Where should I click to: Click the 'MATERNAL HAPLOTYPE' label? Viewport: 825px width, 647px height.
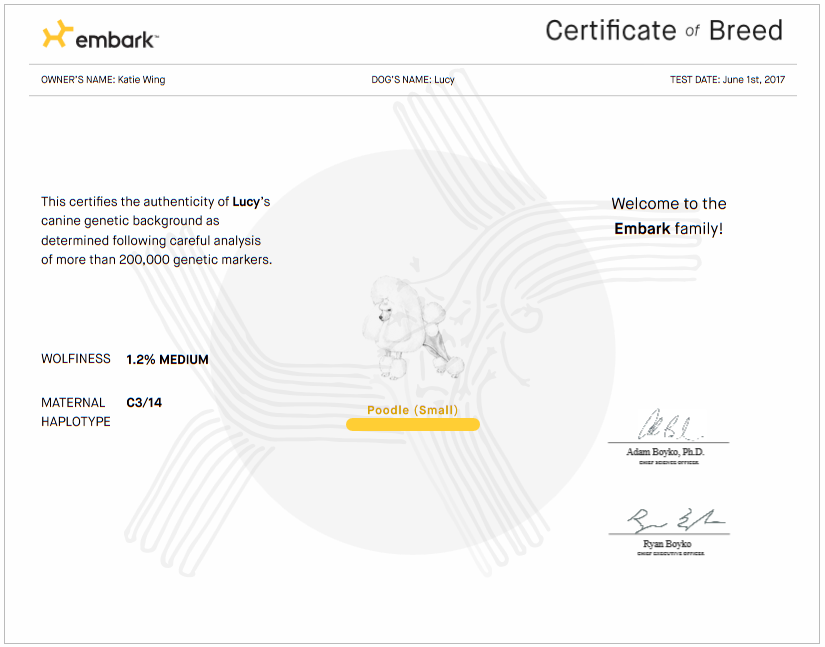point(76,412)
